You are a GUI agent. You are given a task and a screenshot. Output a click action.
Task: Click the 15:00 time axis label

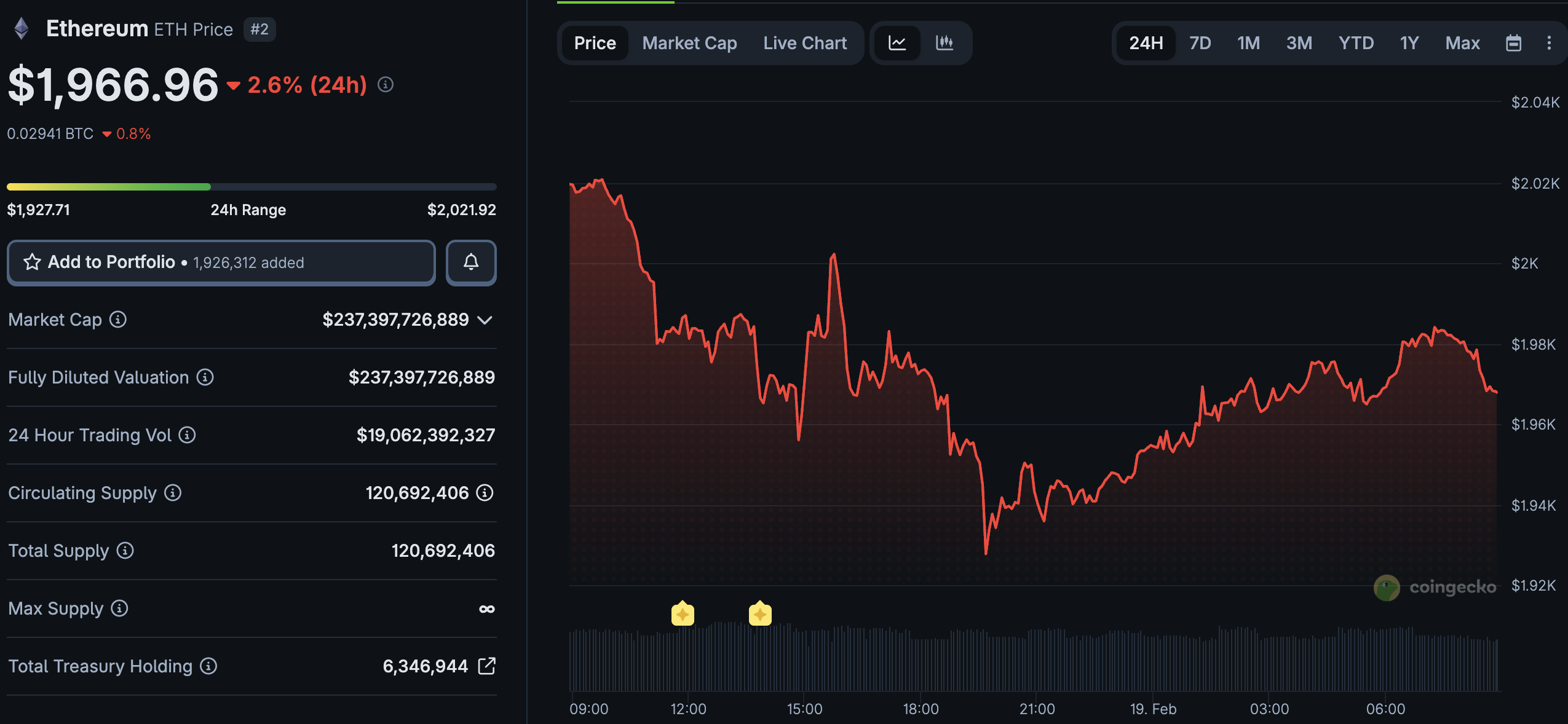pyautogui.click(x=804, y=709)
